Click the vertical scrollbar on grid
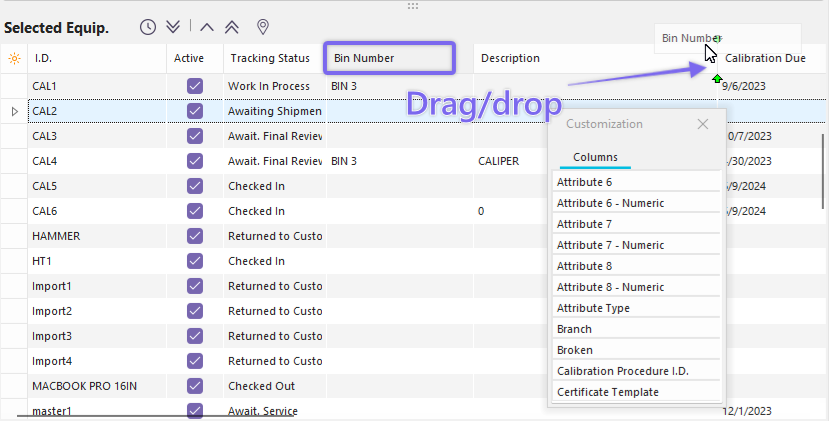Screen dimensions: 829x421 coord(823,170)
